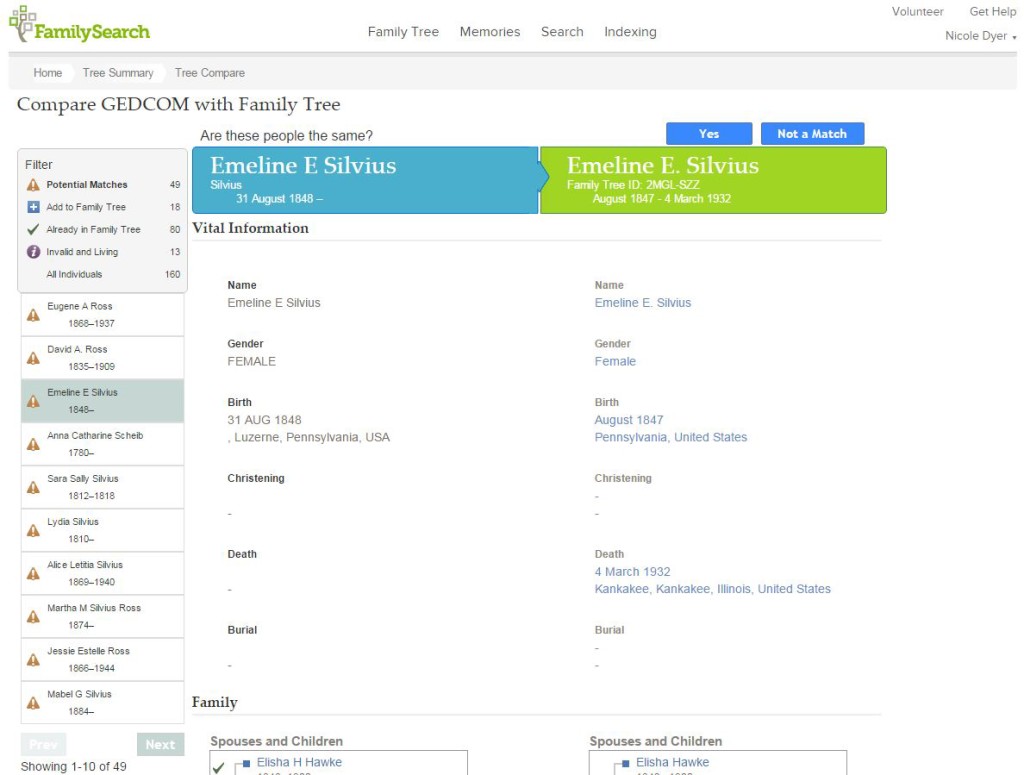The height and width of the screenshot is (775, 1024).
Task: Open the Family Tree menu
Action: click(403, 31)
